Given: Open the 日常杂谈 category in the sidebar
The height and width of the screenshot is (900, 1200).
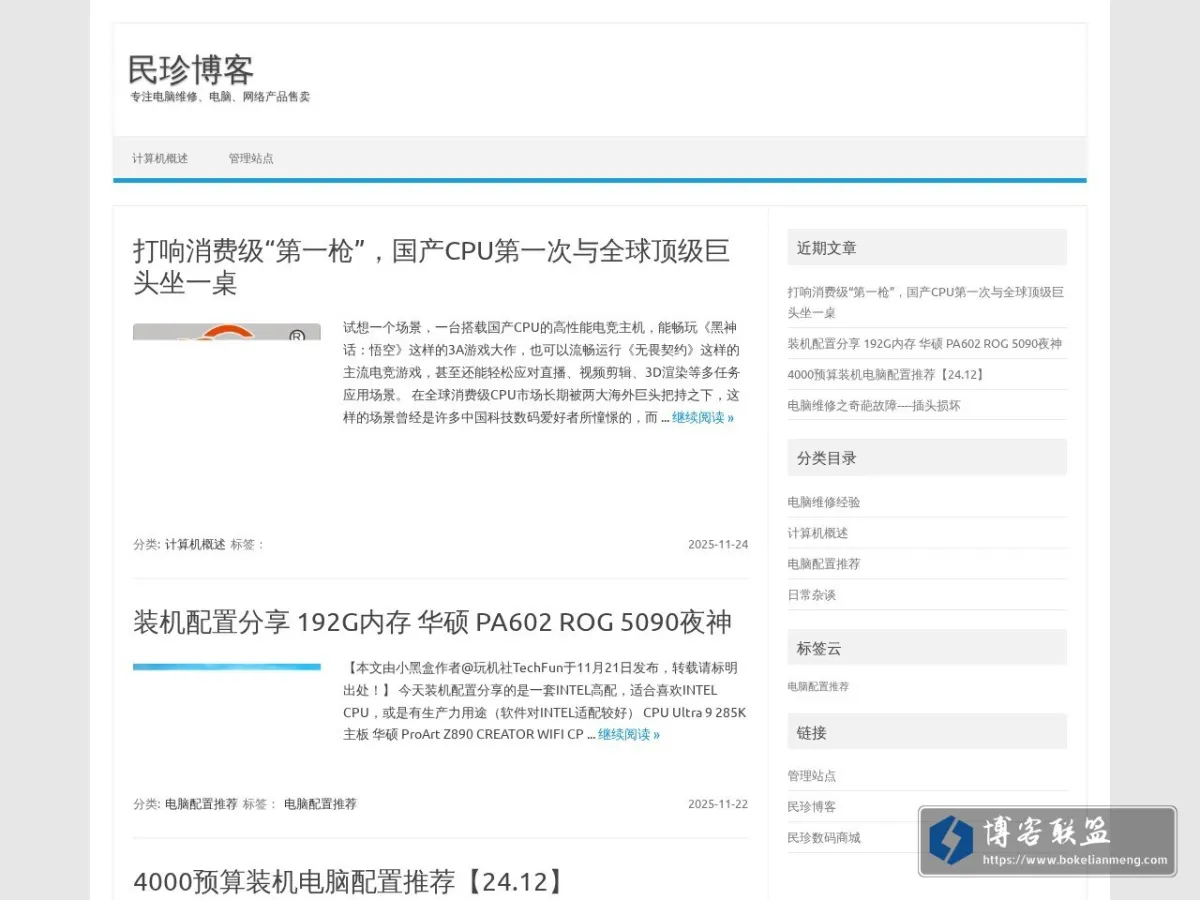Looking at the screenshot, I should pos(812,595).
